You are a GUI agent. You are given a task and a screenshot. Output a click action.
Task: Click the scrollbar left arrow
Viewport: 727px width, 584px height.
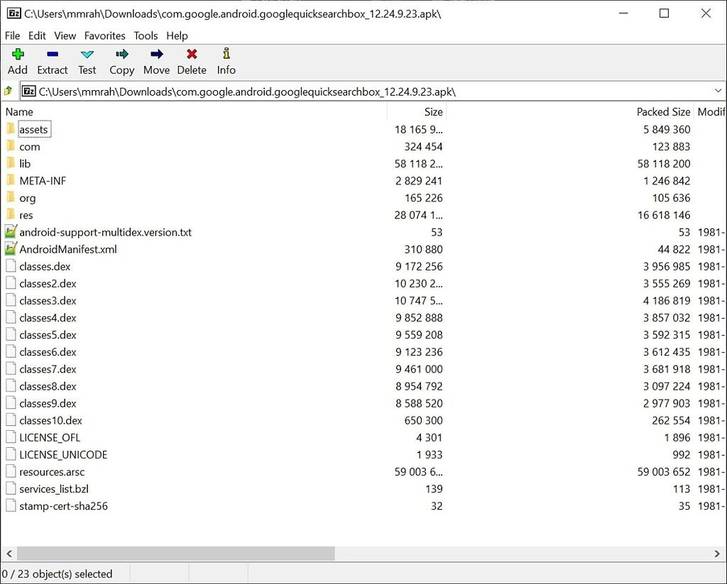pyautogui.click(x=9, y=553)
